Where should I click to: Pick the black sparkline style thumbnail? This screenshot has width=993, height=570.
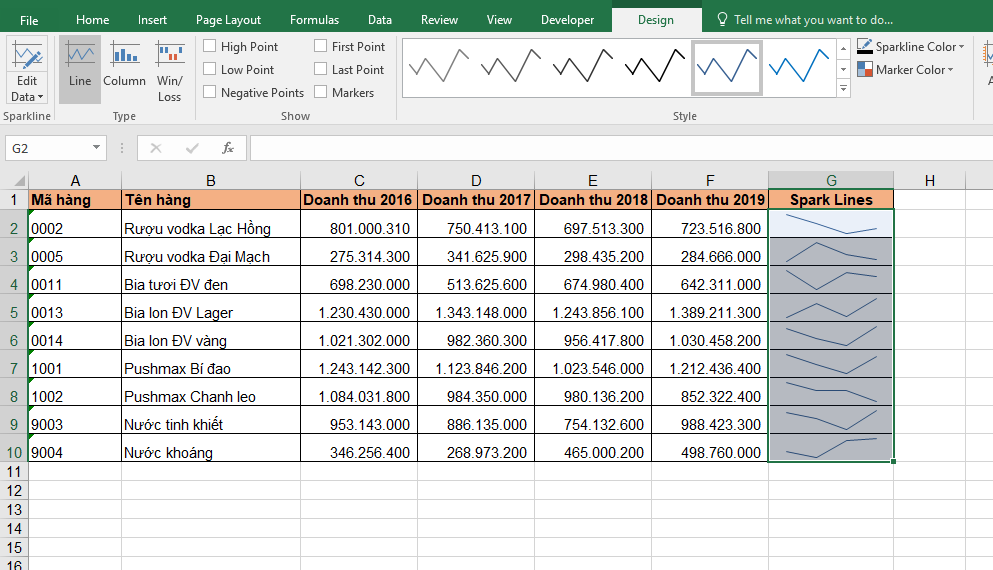point(655,67)
